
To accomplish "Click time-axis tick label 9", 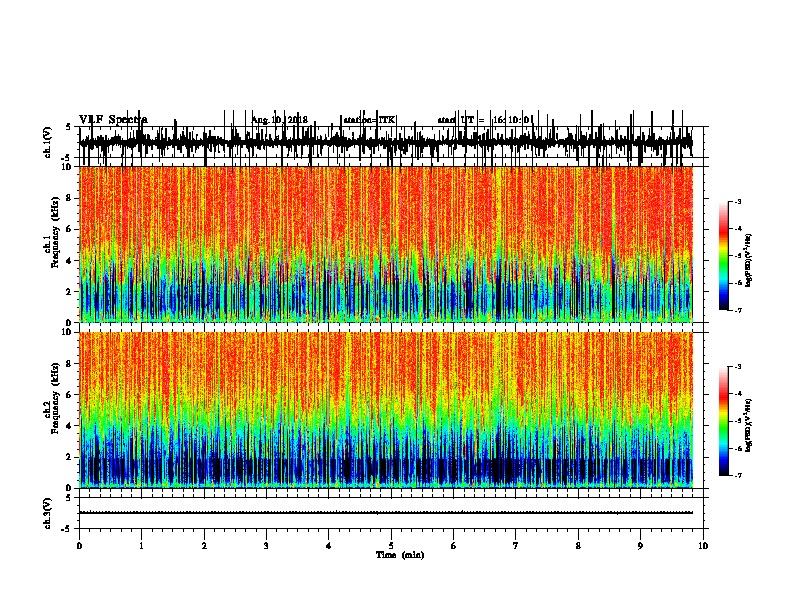I will [x=640, y=546].
